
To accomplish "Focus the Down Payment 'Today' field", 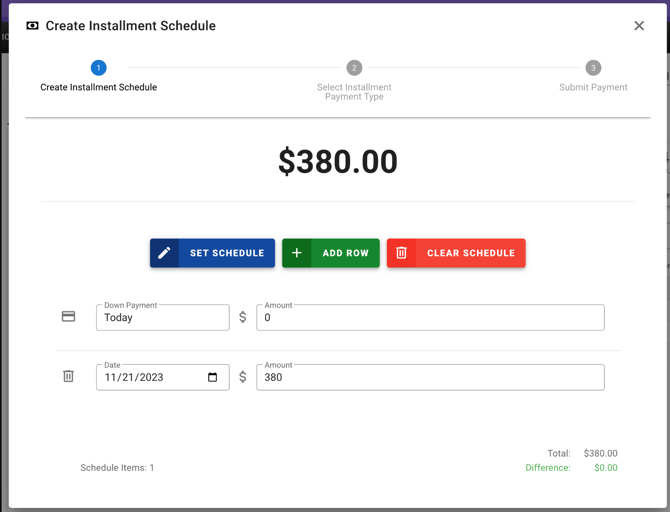I will tap(163, 318).
